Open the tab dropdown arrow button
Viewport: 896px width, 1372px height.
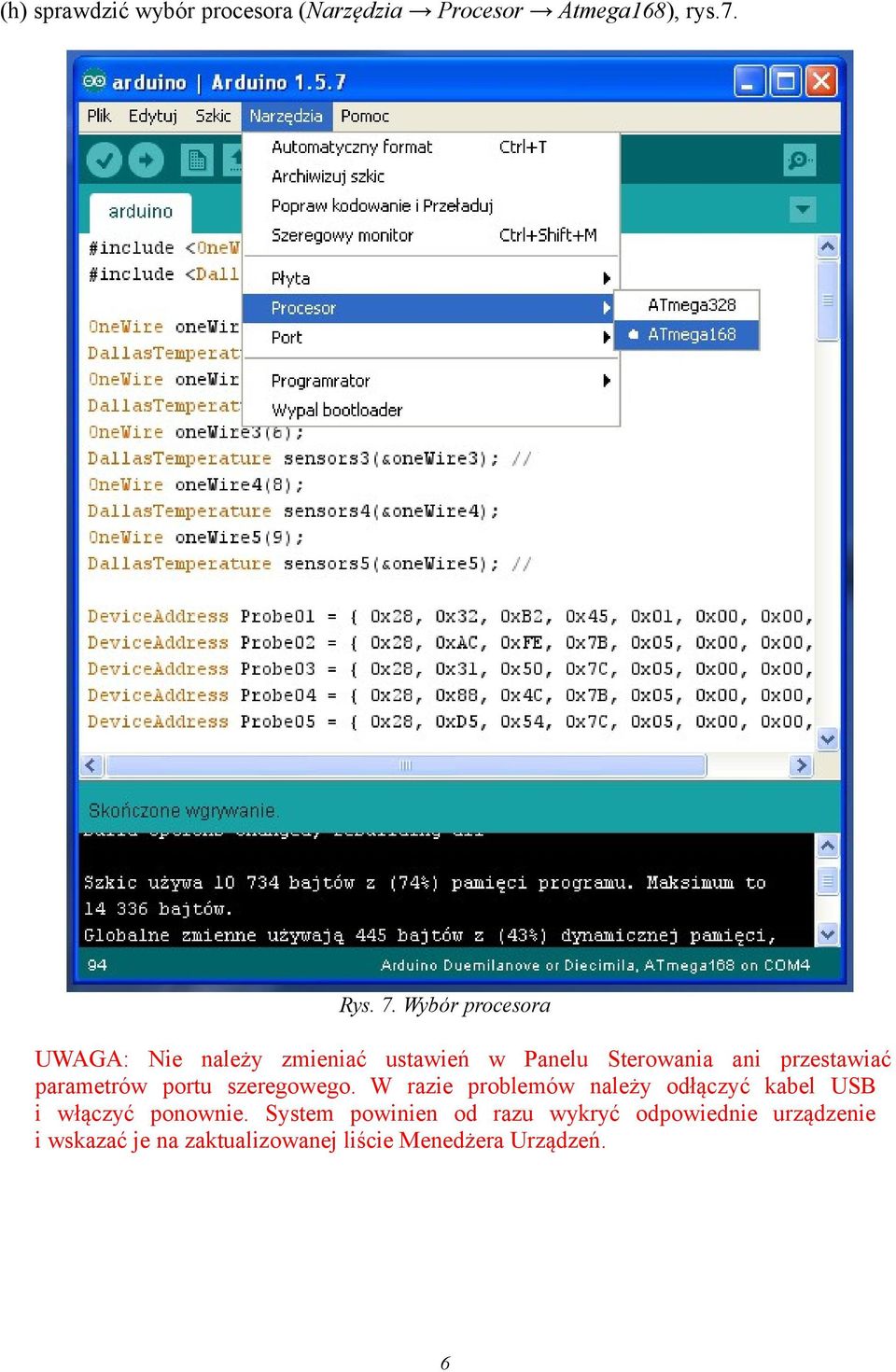(x=803, y=209)
